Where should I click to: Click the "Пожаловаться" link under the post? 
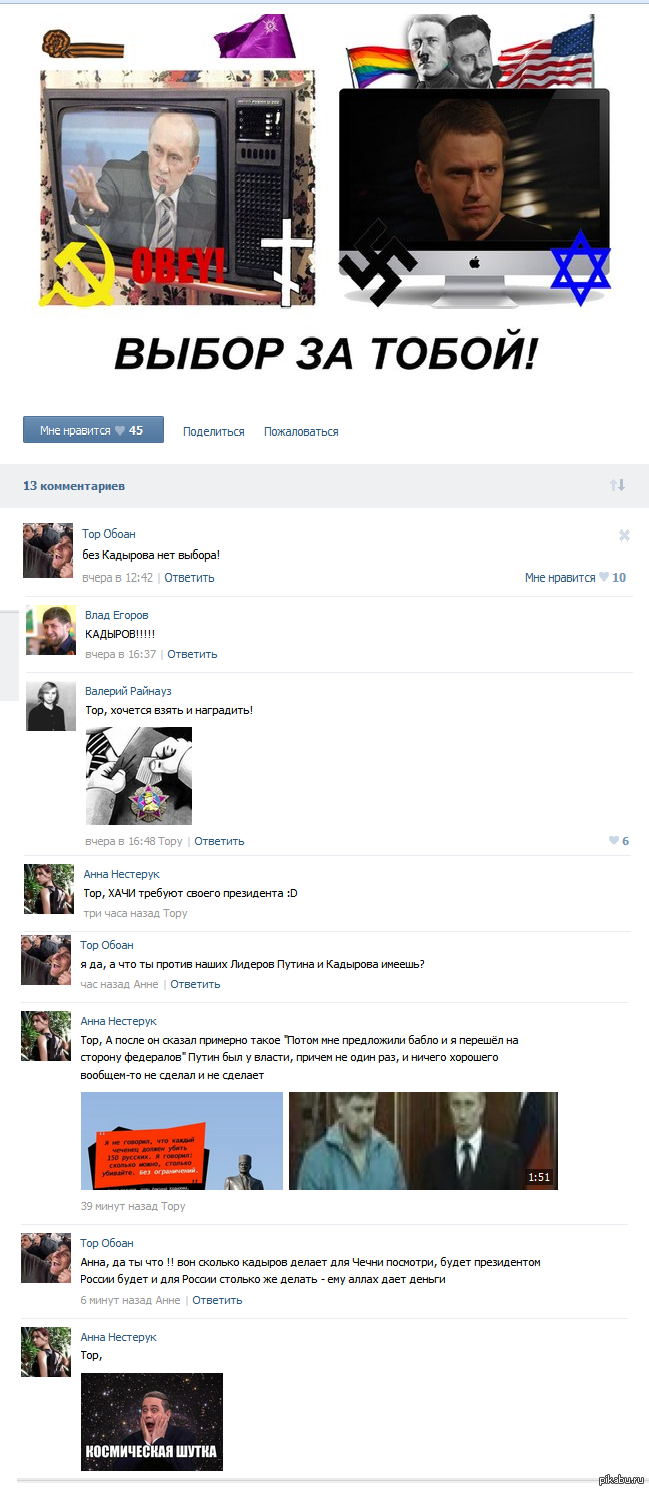301,432
